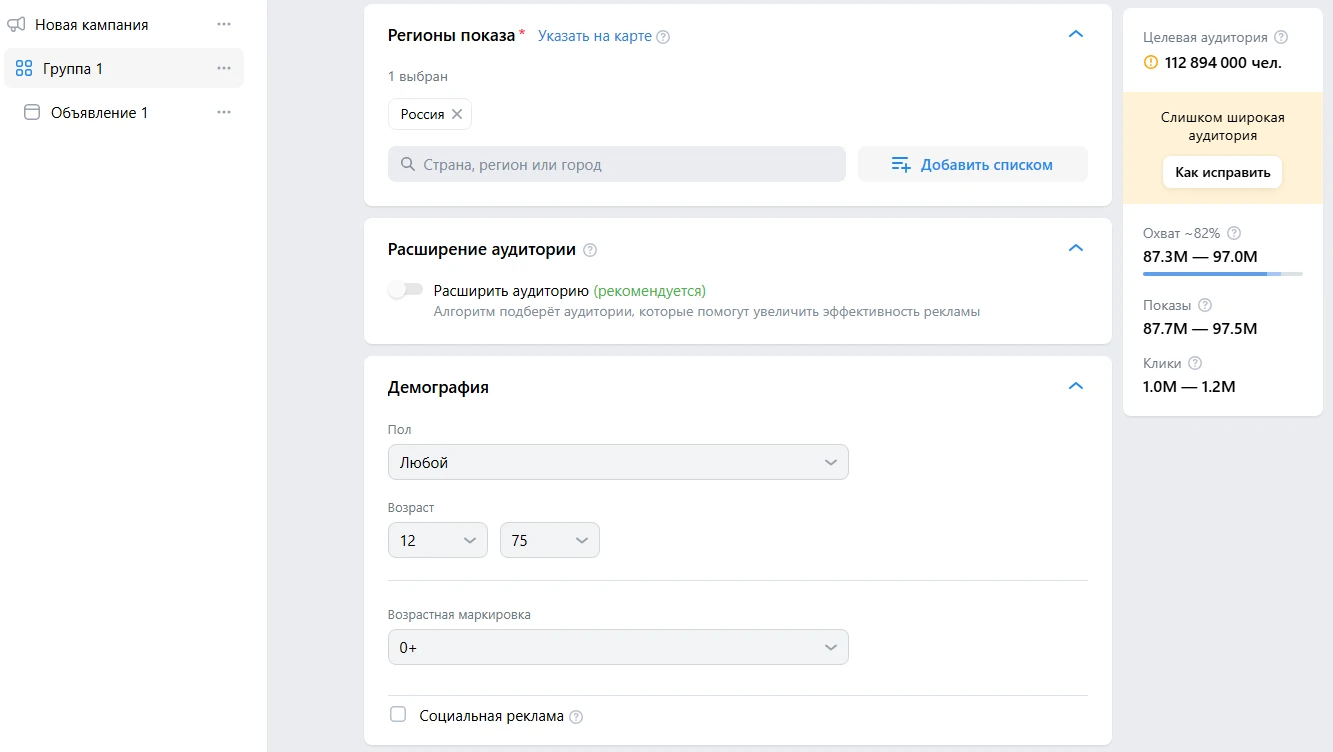Open the Пол dropdown showing Любой
The width and height of the screenshot is (1333, 752).
coord(617,463)
